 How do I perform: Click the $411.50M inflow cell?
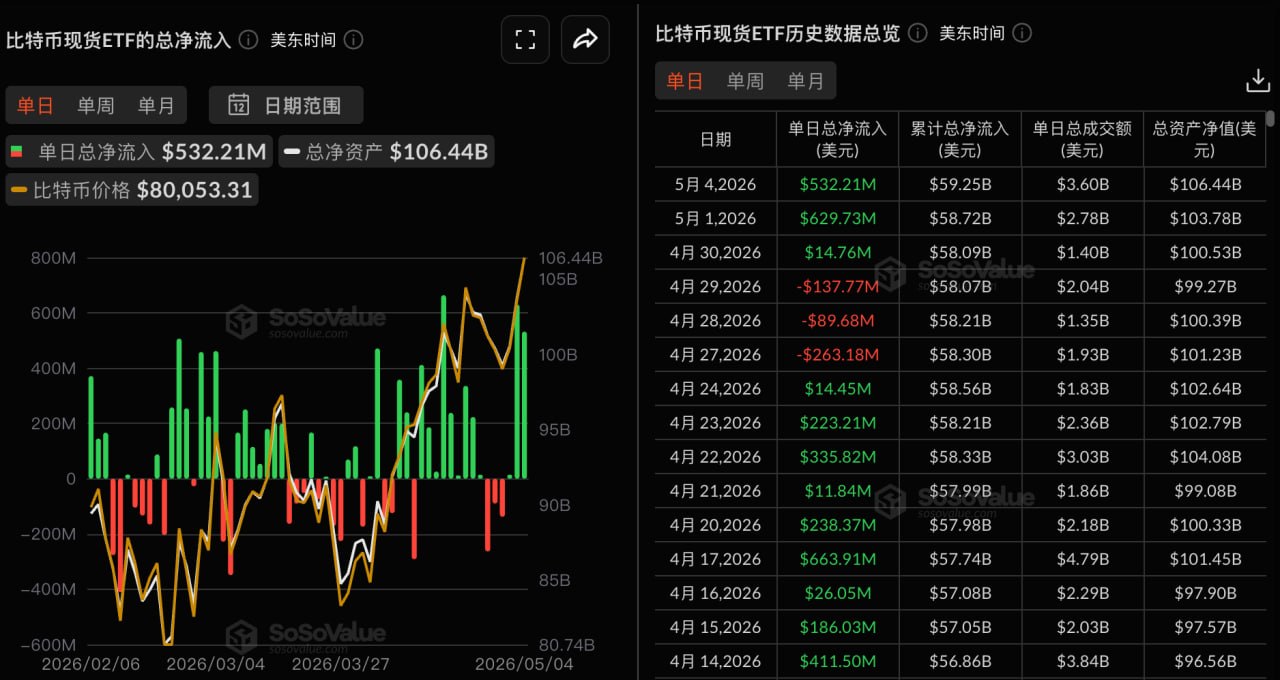pyautogui.click(x=838, y=660)
